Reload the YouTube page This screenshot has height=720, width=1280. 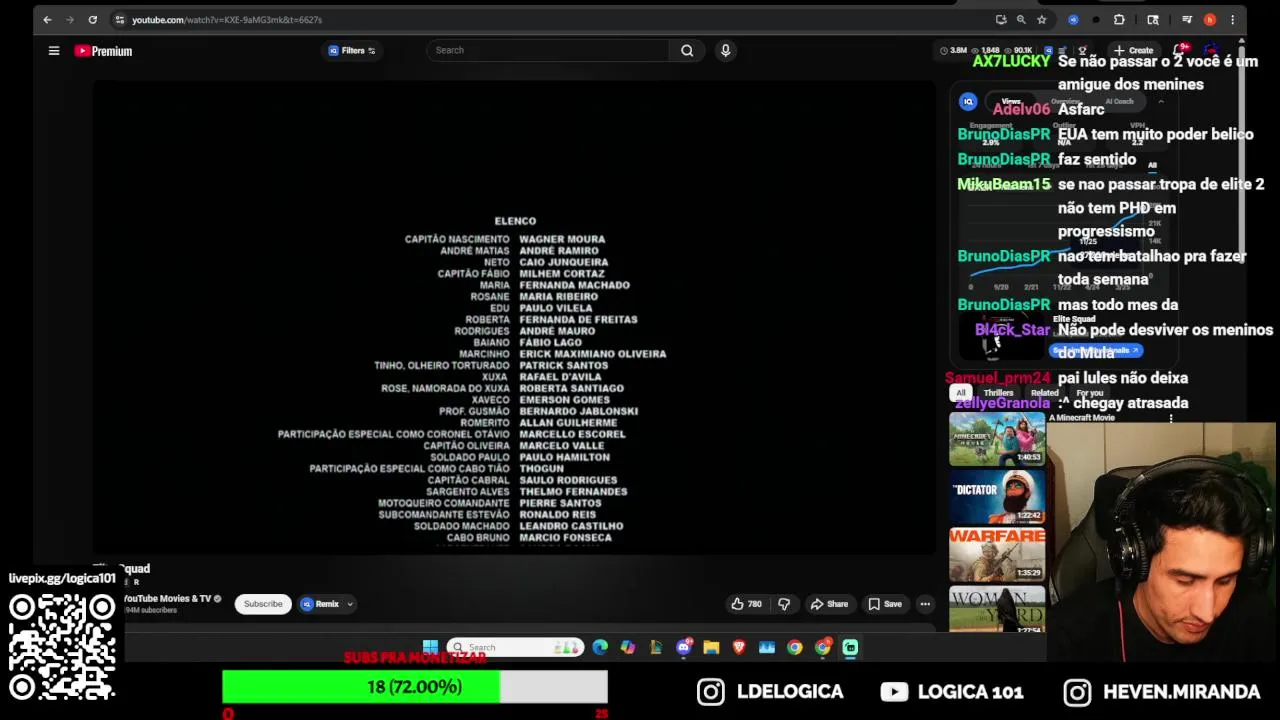coord(92,19)
